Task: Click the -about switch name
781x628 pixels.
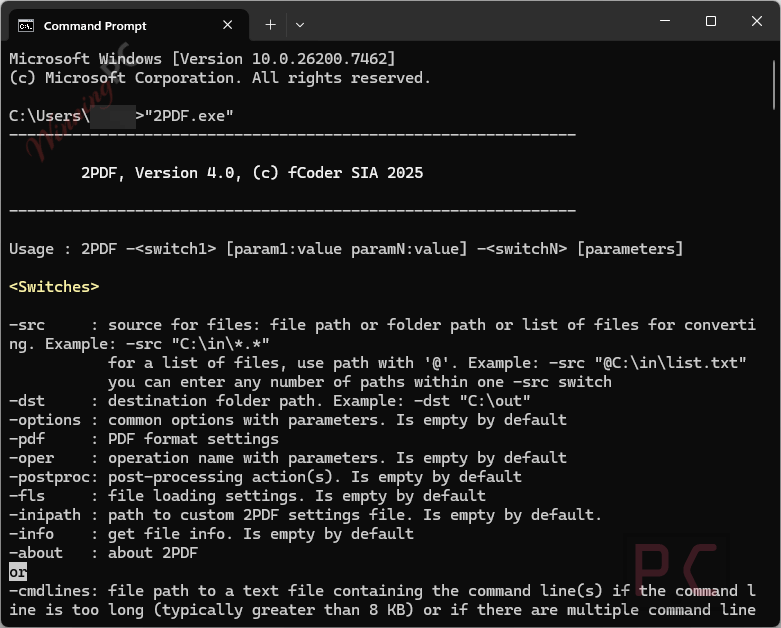Action: (36, 553)
